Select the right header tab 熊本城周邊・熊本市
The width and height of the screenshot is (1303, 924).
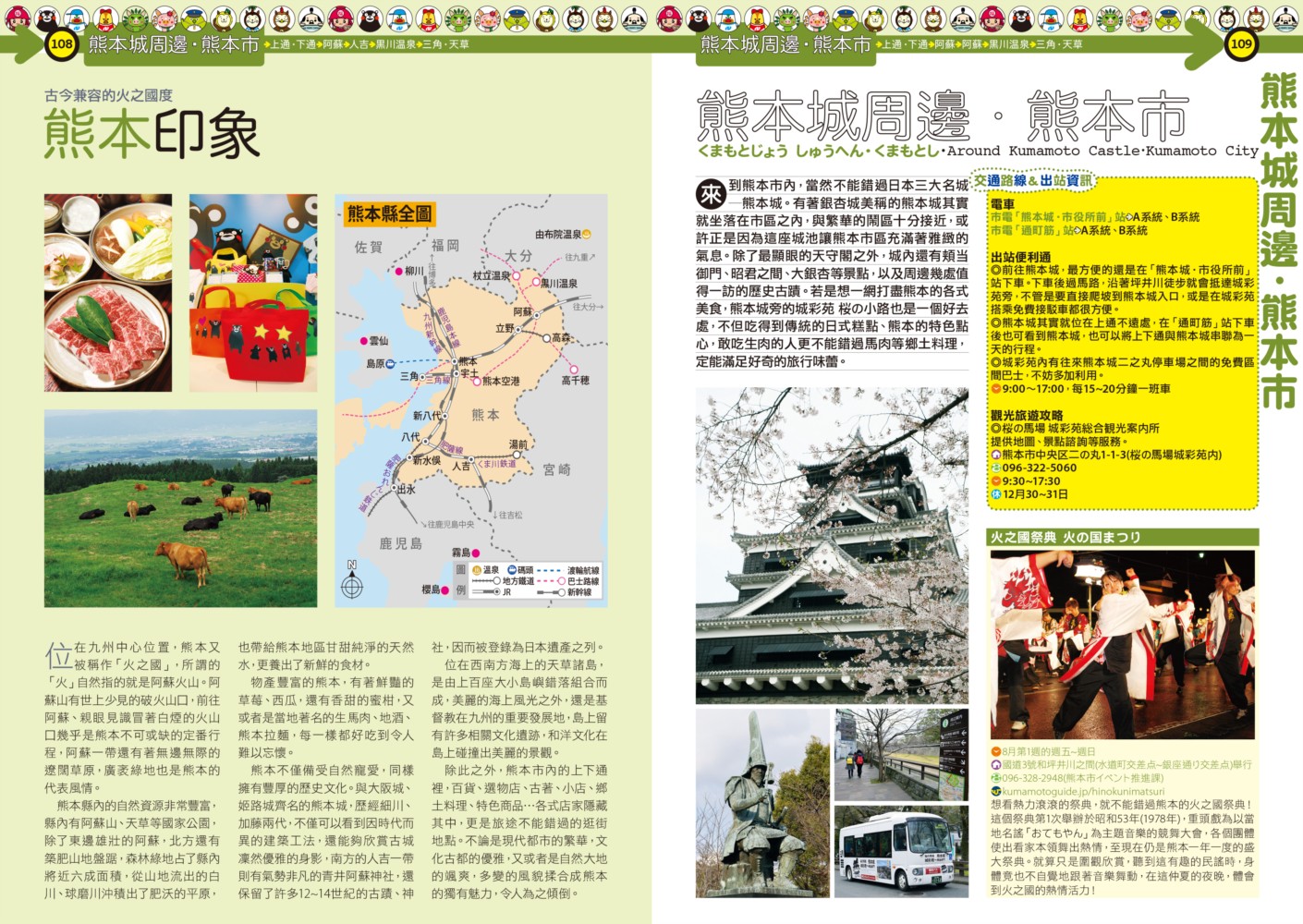click(785, 44)
